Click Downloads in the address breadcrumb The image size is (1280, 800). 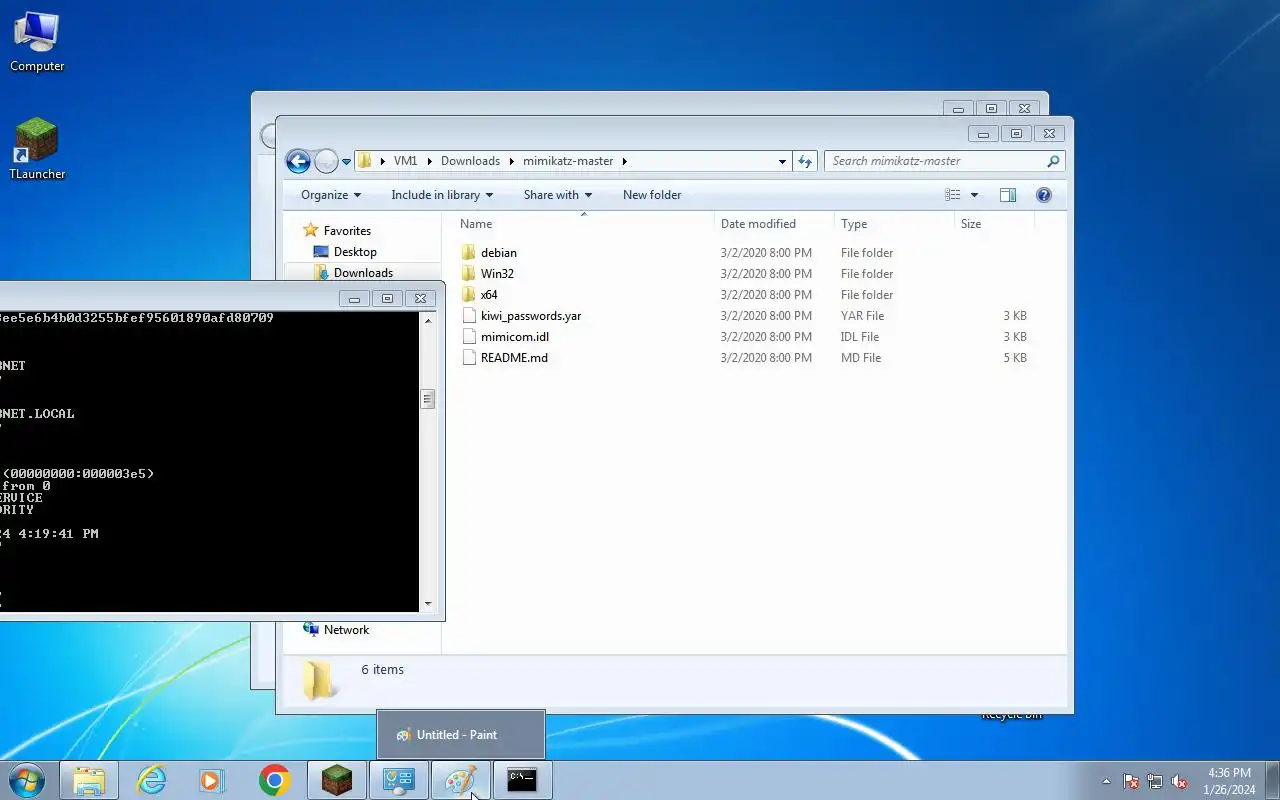coord(470,161)
